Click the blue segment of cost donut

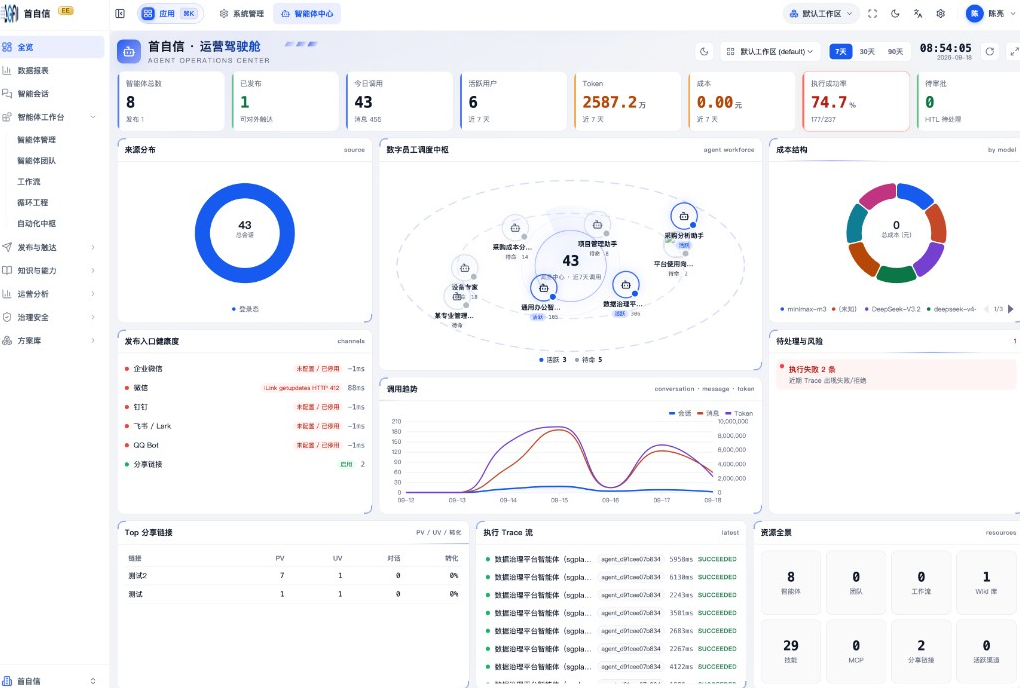(x=914, y=194)
